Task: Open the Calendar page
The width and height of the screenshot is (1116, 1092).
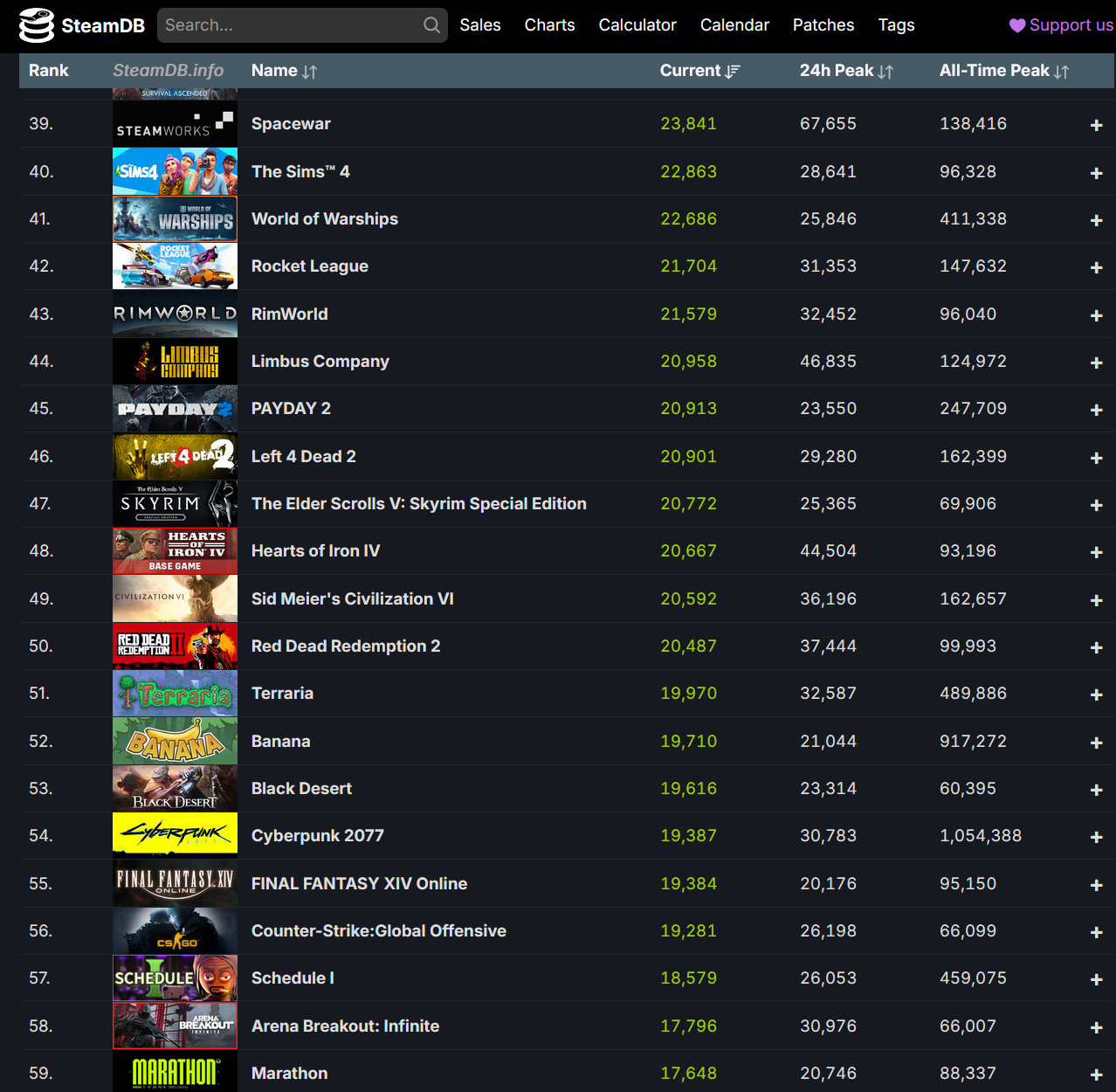Action: coord(734,25)
